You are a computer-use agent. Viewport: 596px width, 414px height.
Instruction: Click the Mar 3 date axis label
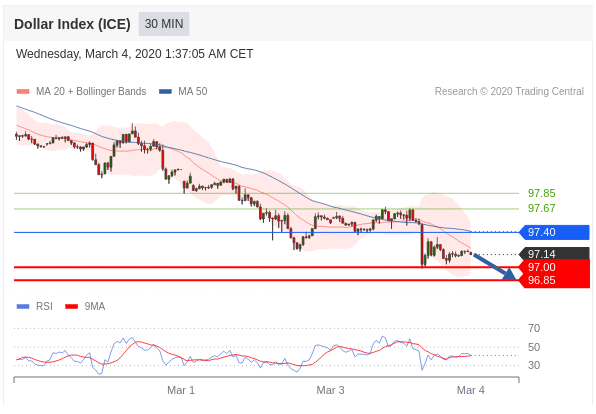click(x=330, y=390)
